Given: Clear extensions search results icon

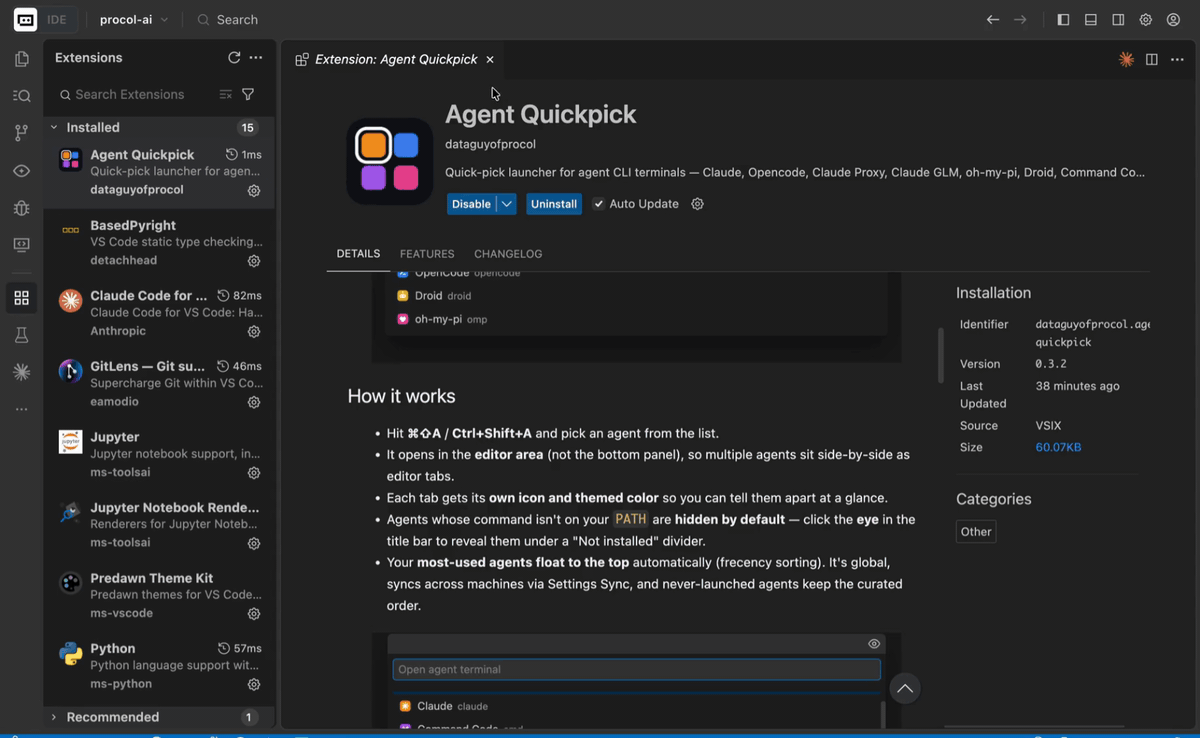Looking at the screenshot, I should tap(226, 94).
